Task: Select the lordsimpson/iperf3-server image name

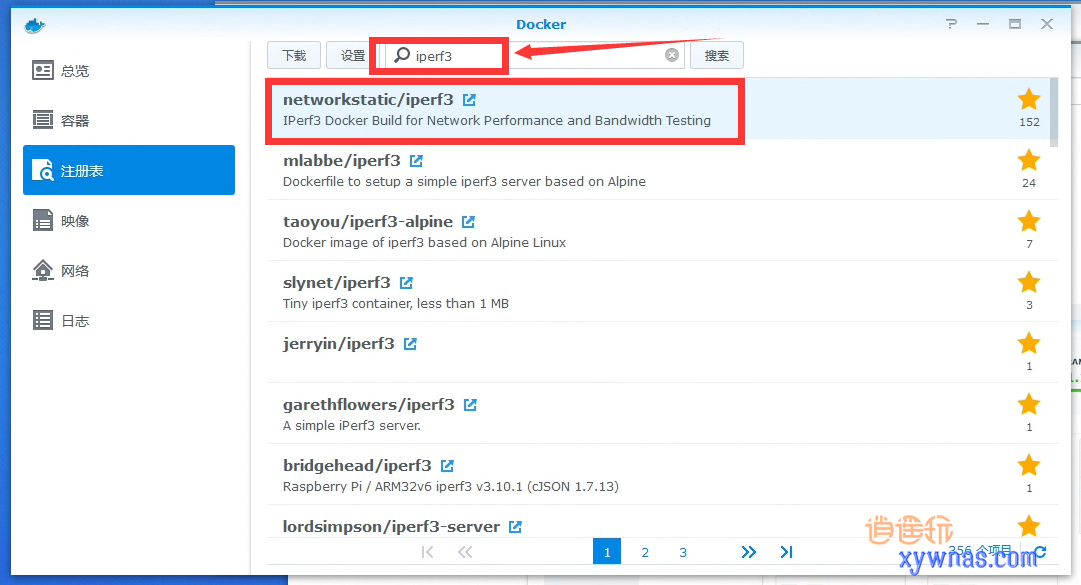Action: 391,526
